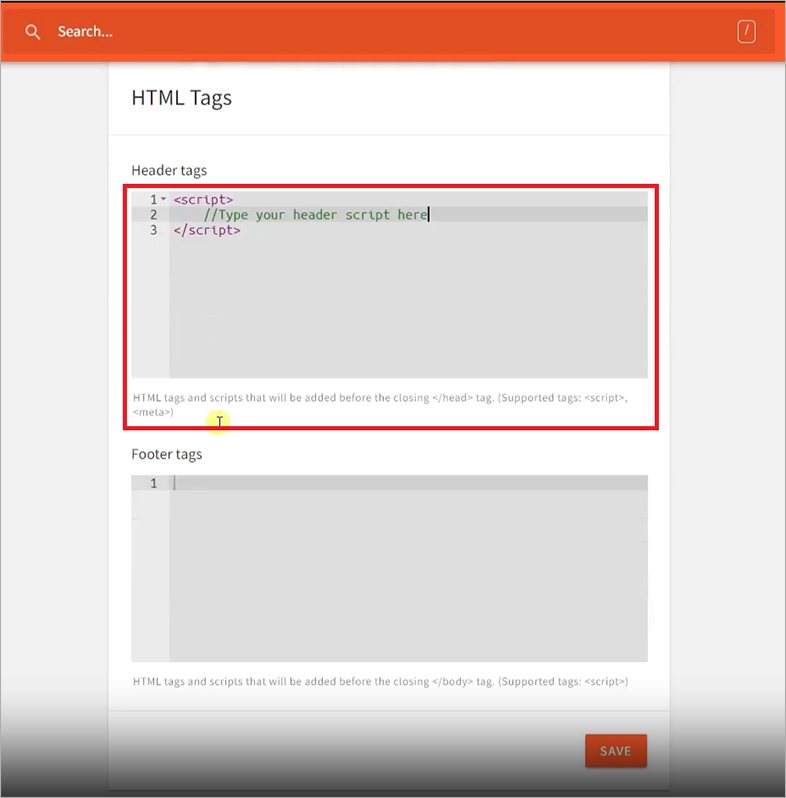
Task: Click the magnifier search icon
Action: pos(33,32)
